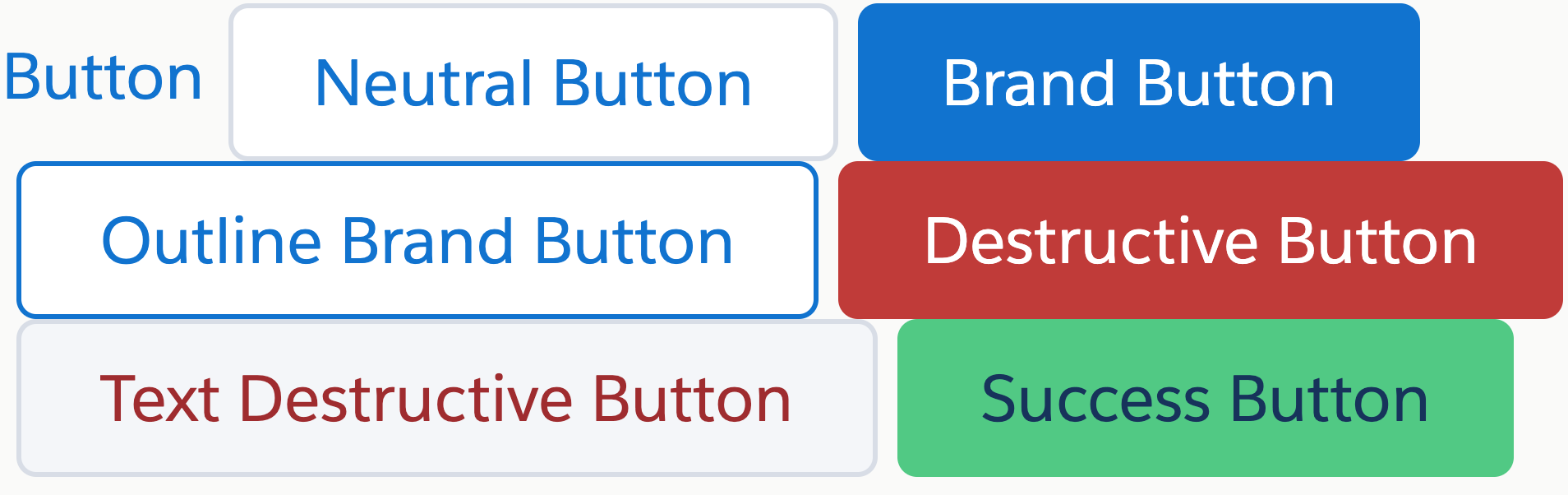
Task: Click the Neutral Button
Action: (x=533, y=82)
